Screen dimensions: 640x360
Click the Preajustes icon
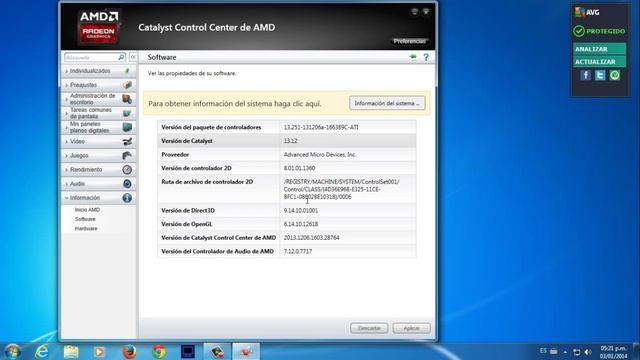[x=127, y=85]
